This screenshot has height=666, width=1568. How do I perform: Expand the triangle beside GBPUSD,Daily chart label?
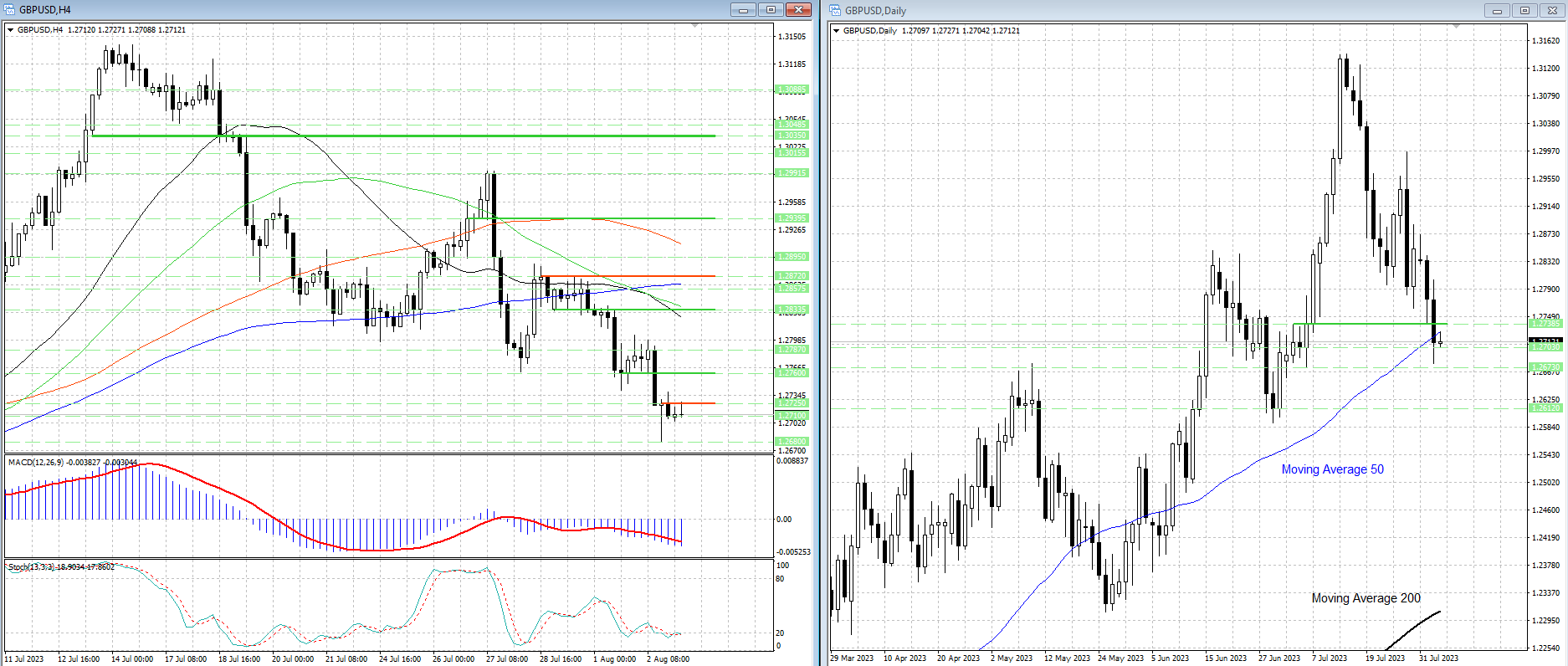837,31
